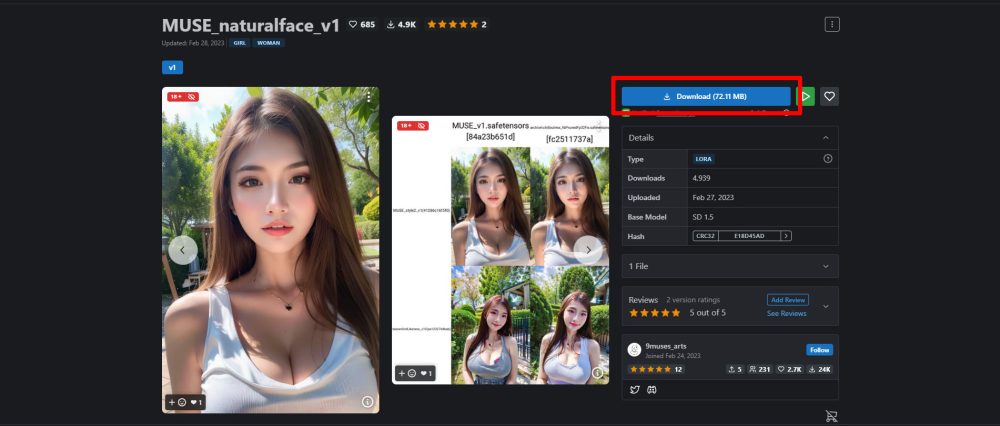This screenshot has width=1000, height=426.
Task: Click the info icon on left image
Action: tap(367, 401)
